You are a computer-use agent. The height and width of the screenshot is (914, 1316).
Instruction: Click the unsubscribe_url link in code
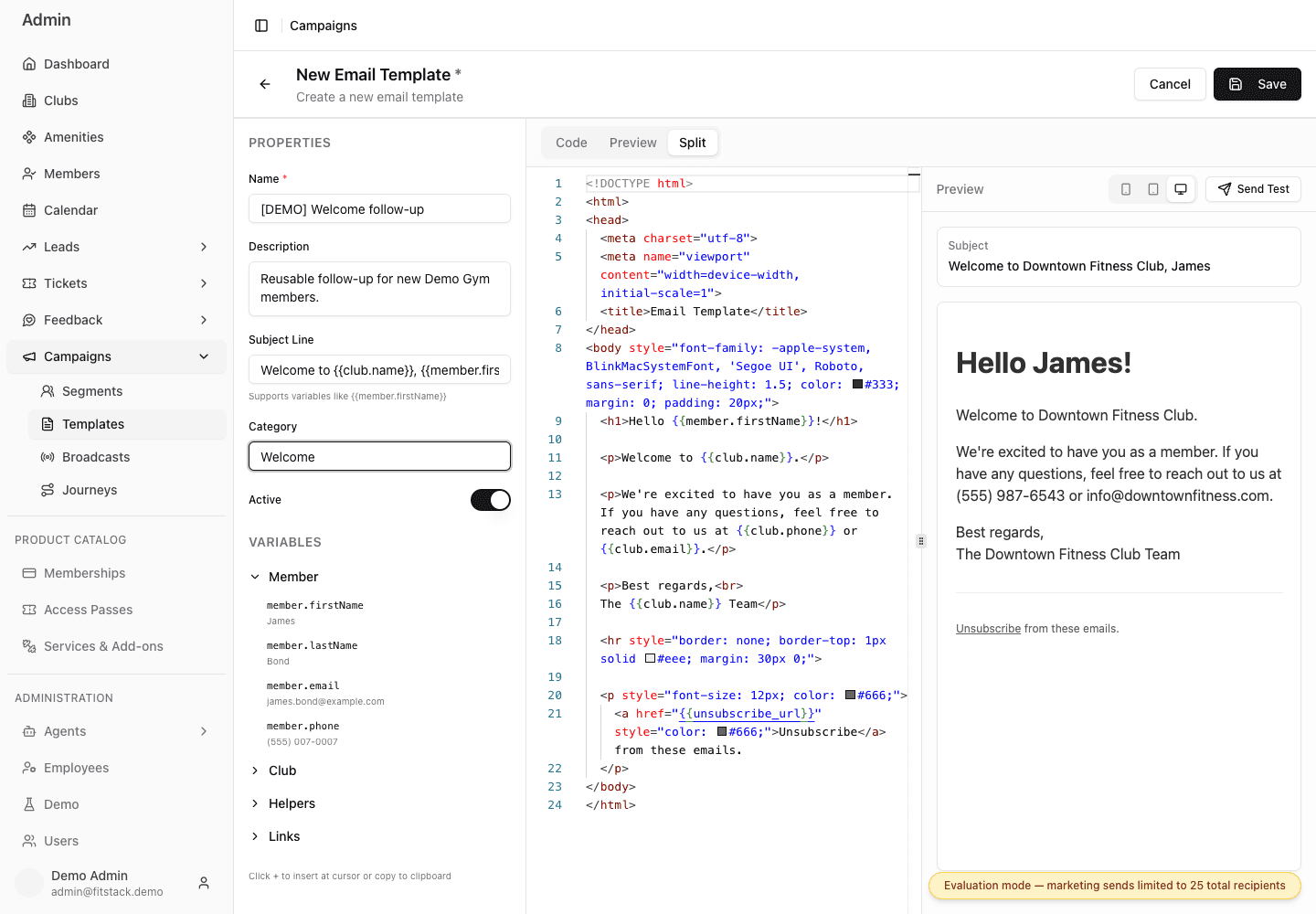747,714
